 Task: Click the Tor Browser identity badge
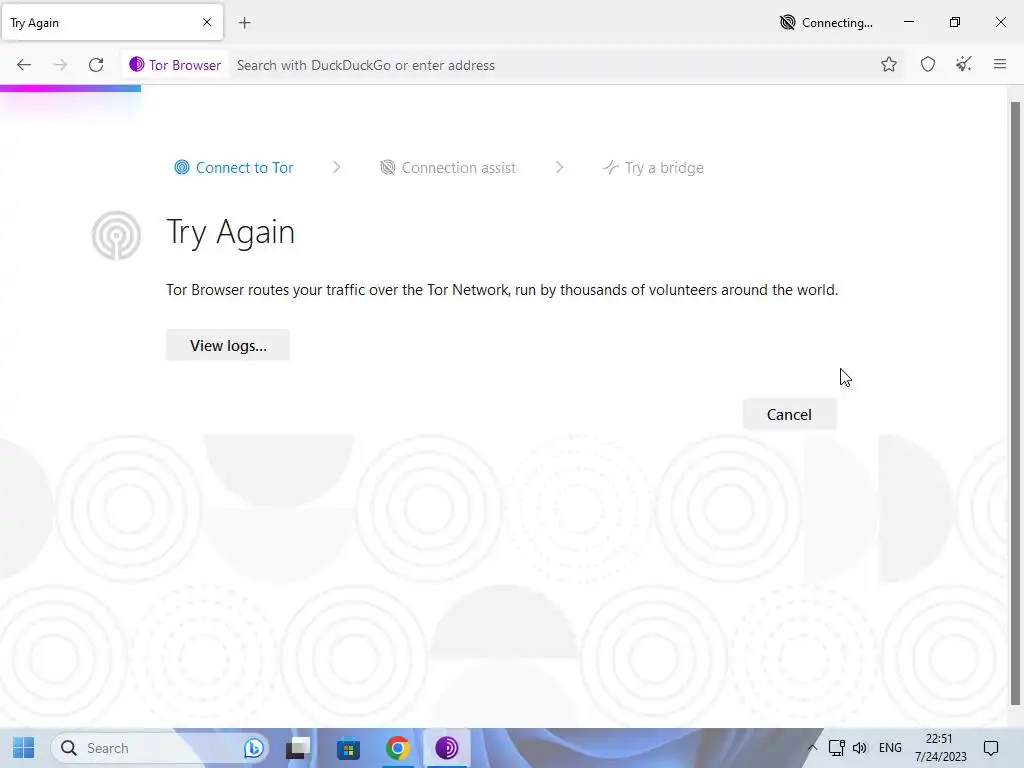[175, 65]
